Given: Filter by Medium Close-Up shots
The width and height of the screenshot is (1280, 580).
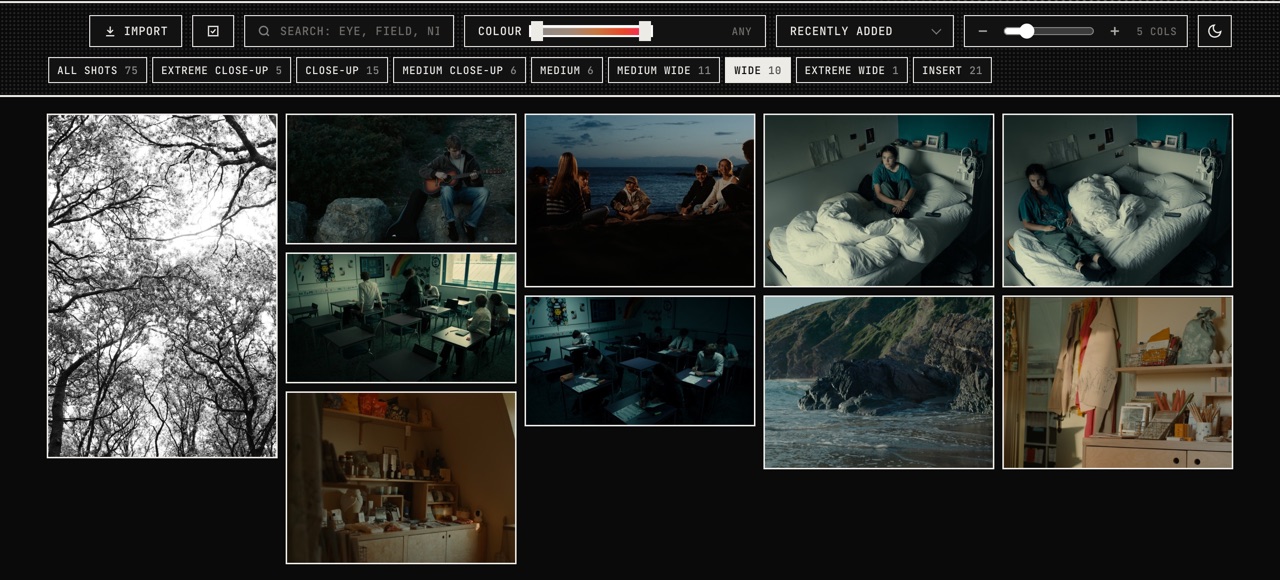Looking at the screenshot, I should tap(460, 70).
